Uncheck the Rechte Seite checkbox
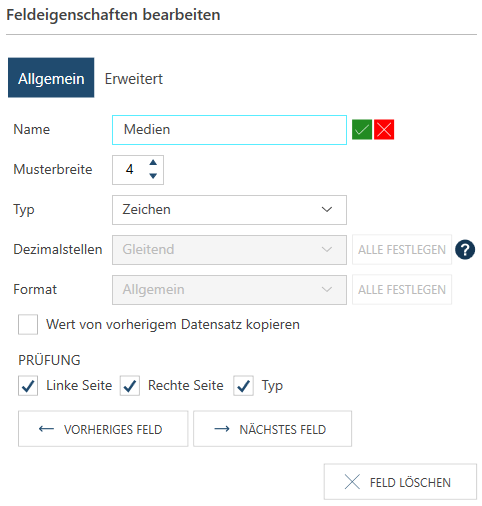 tap(130, 386)
